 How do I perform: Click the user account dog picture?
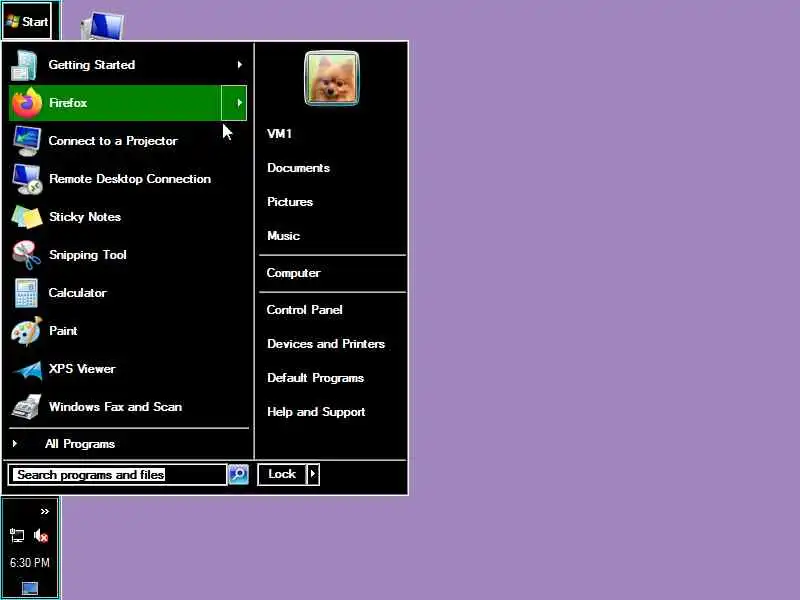click(332, 78)
